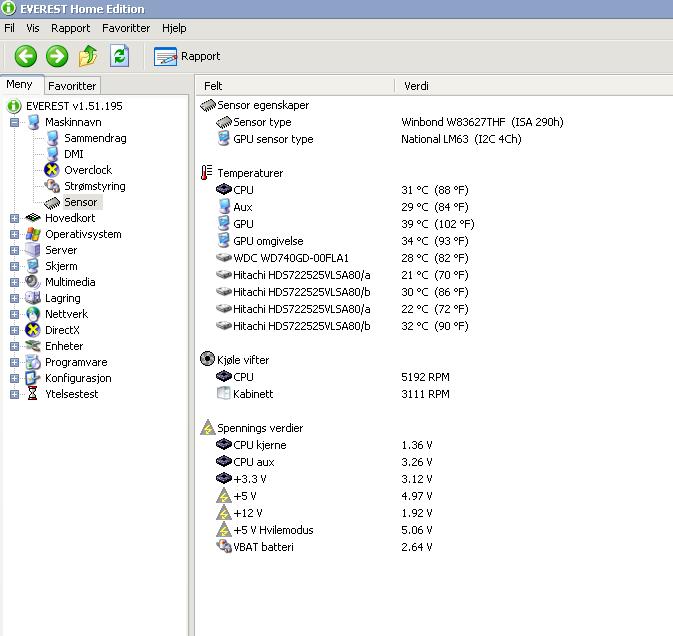Select DMI in the tree
Viewport: 673px width, 636px height.
tap(73, 154)
